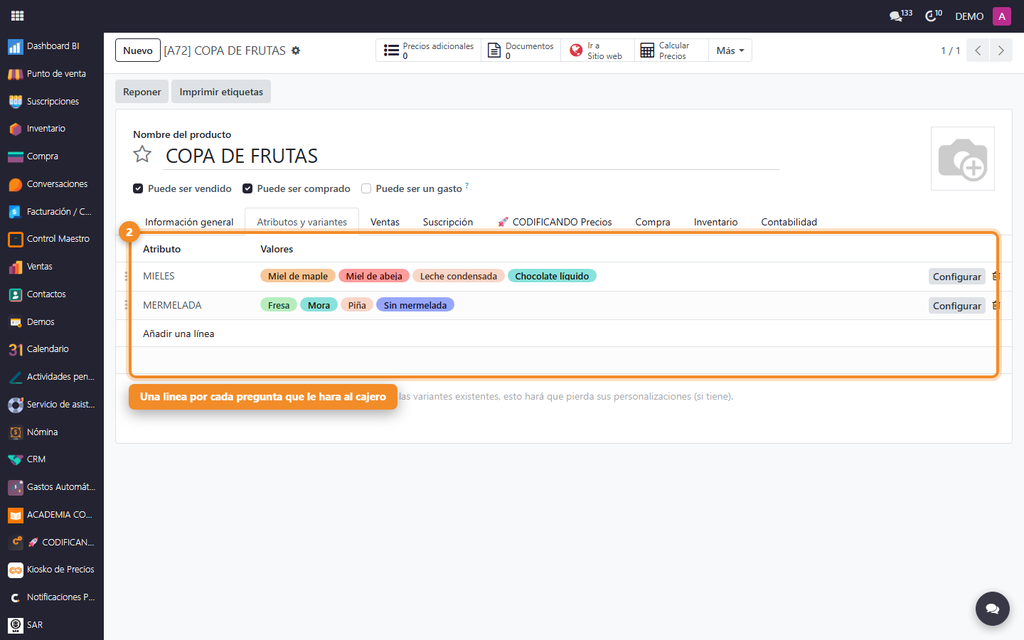Select the Miel de abeja red tag
The height and width of the screenshot is (640, 1024).
click(x=374, y=276)
